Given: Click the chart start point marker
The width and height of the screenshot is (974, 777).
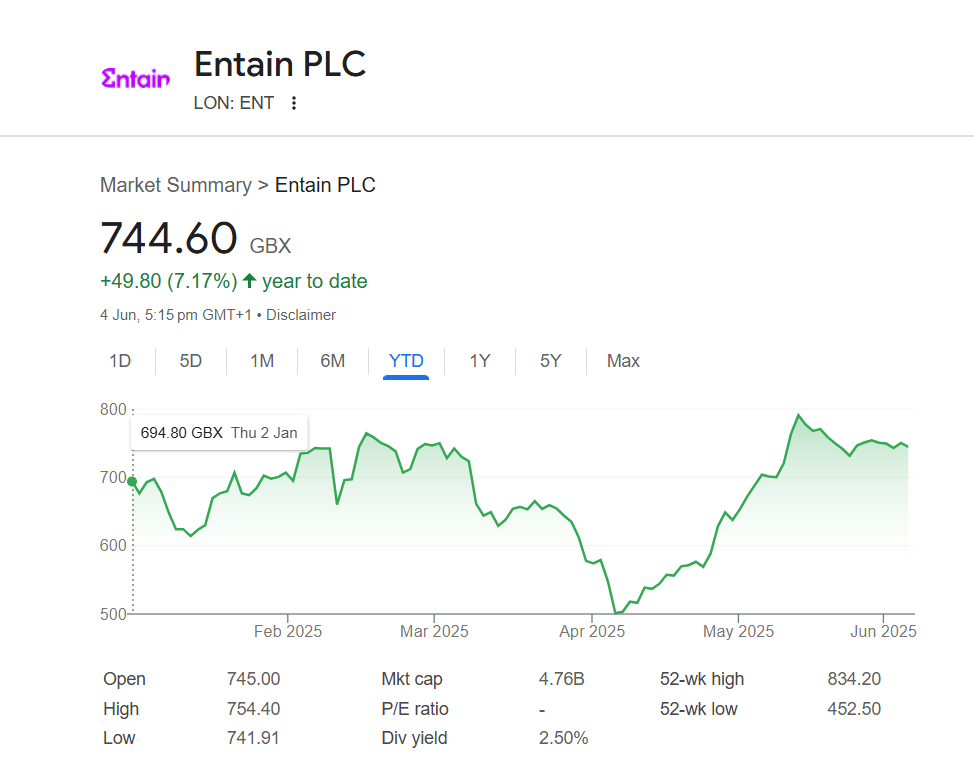Looking at the screenshot, I should point(132,481).
